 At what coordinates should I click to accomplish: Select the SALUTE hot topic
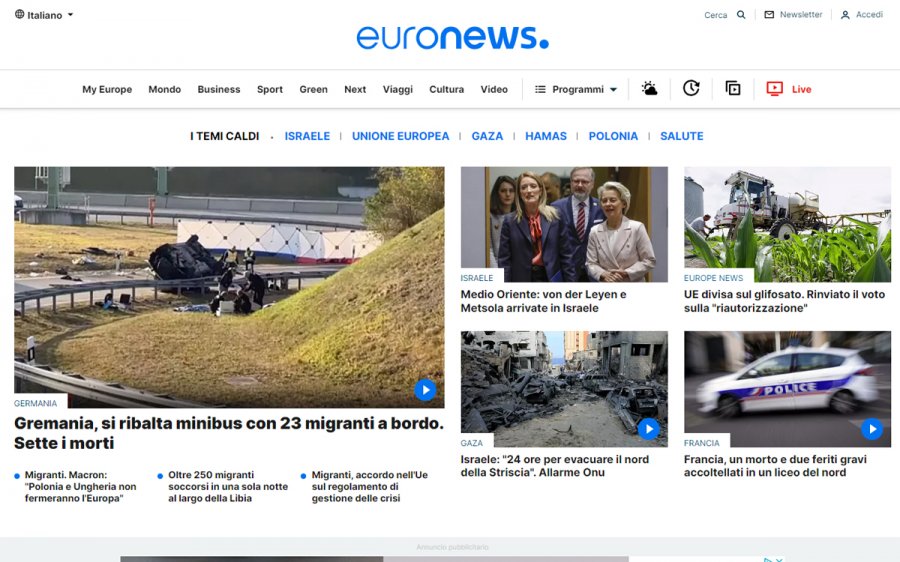pyautogui.click(x=681, y=136)
